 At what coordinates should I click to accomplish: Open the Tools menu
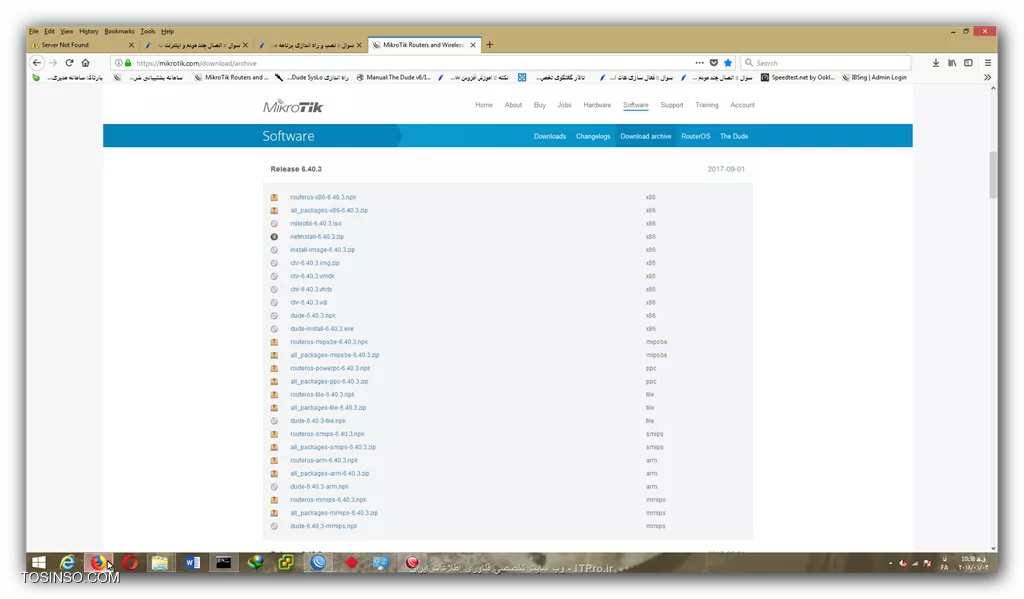(148, 31)
